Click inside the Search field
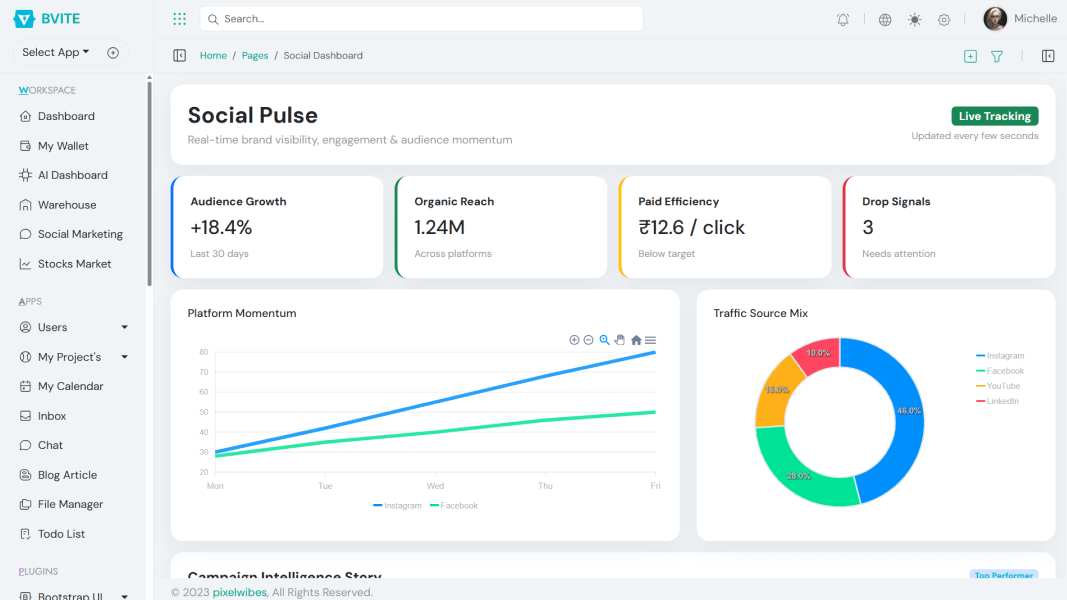Screen dimensions: 1067x600 [x=420, y=18]
